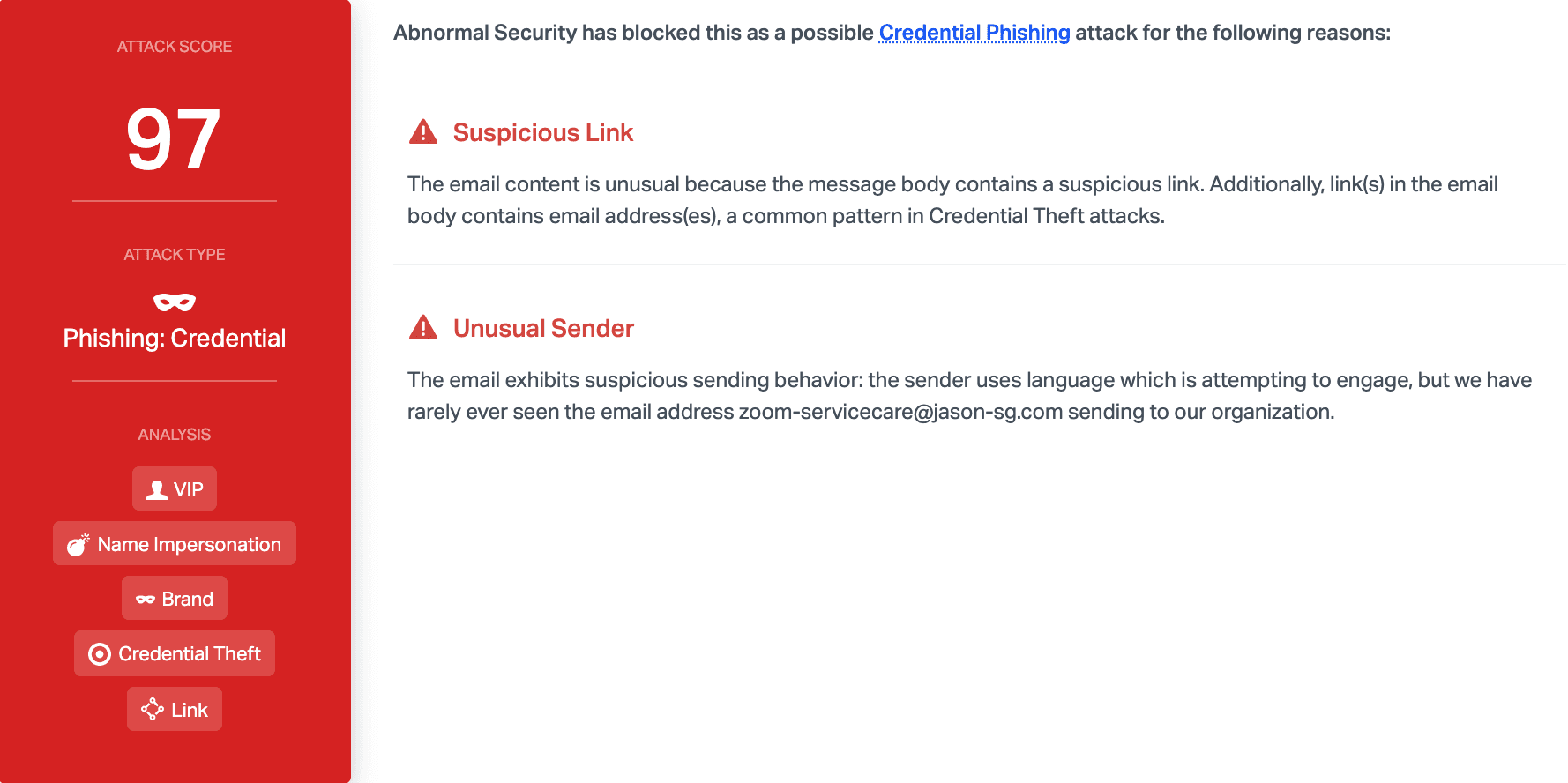Click the Suspicious Link warning triangle icon
Image resolution: width=1568 pixels, height=783 pixels.
click(423, 132)
